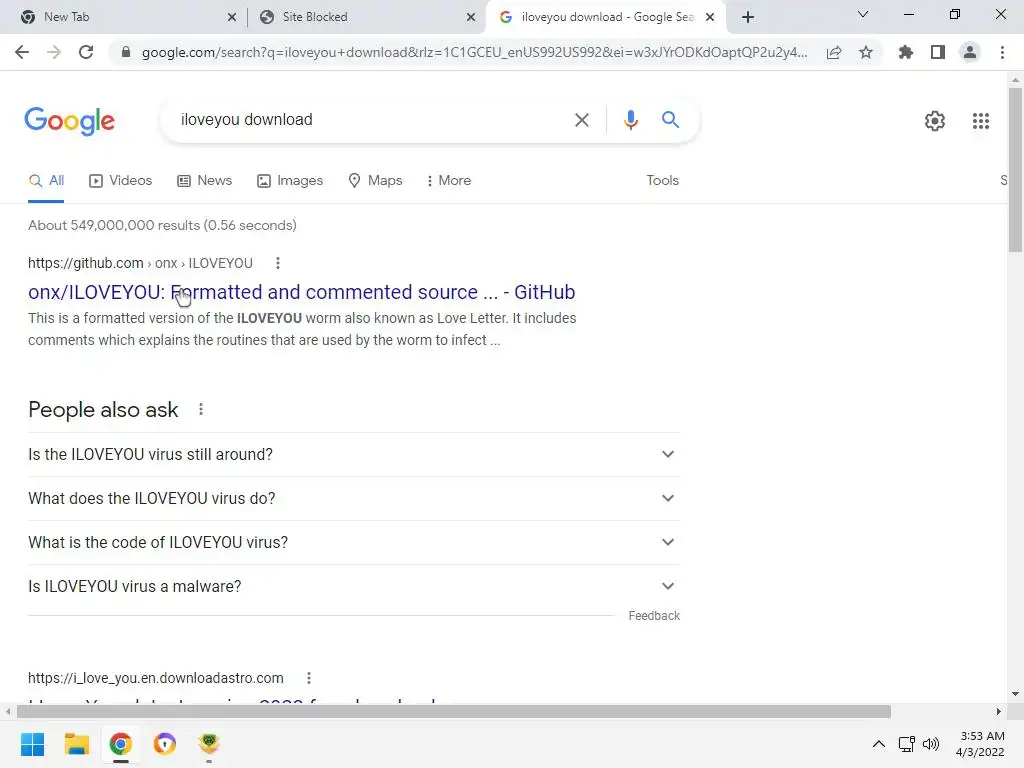Switch to Maps results
This screenshot has height=768, width=1024.
pyautogui.click(x=375, y=180)
